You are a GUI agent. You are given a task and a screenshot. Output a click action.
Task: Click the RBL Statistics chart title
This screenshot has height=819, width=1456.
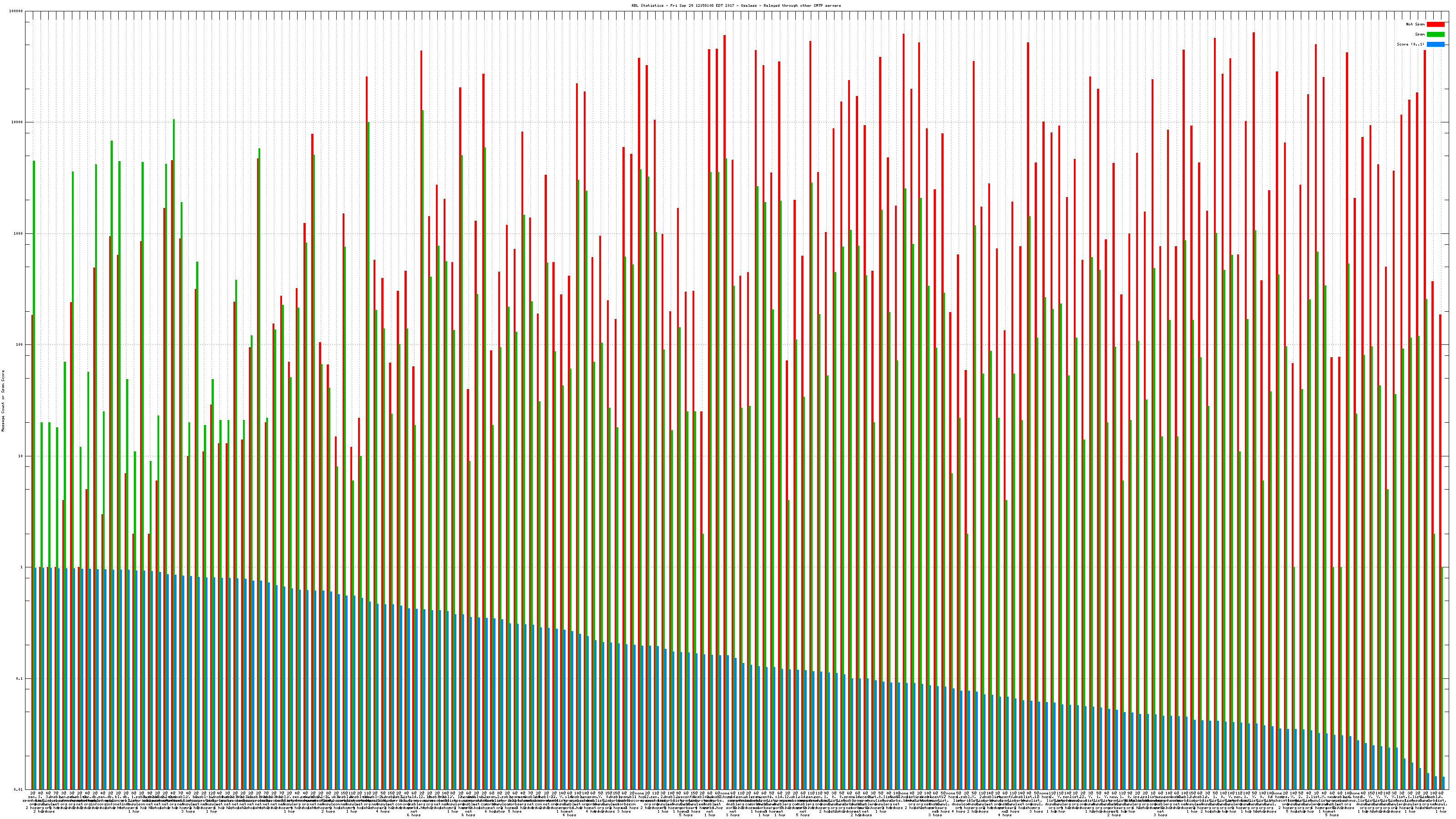point(736,5)
